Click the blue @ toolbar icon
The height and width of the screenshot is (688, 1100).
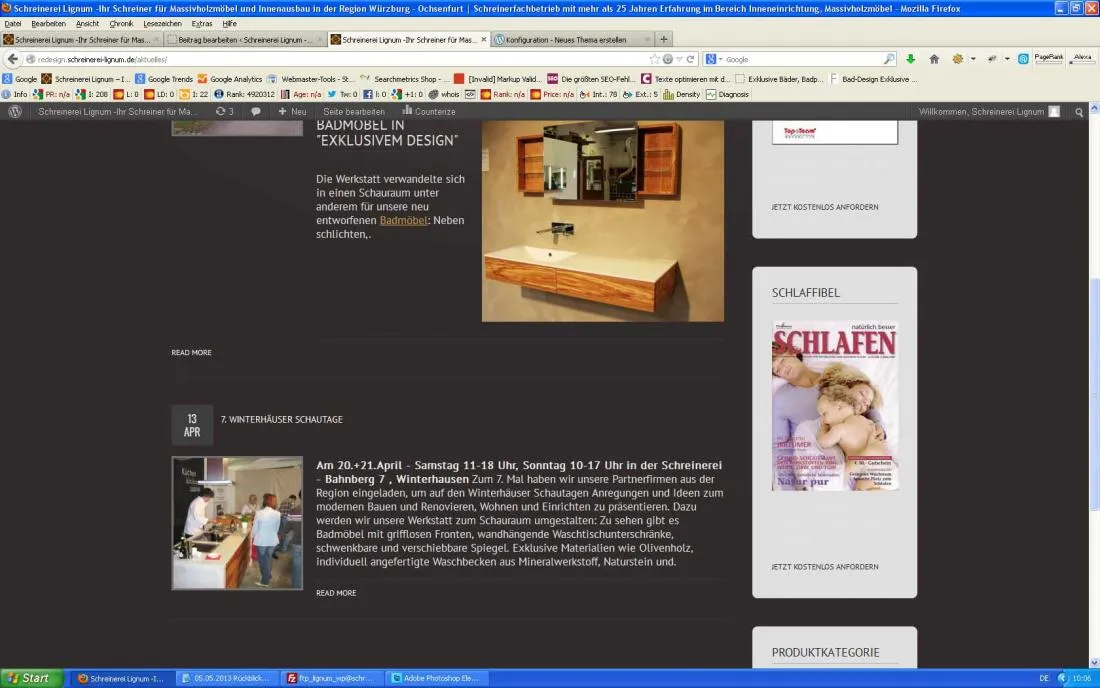click(x=1023, y=59)
